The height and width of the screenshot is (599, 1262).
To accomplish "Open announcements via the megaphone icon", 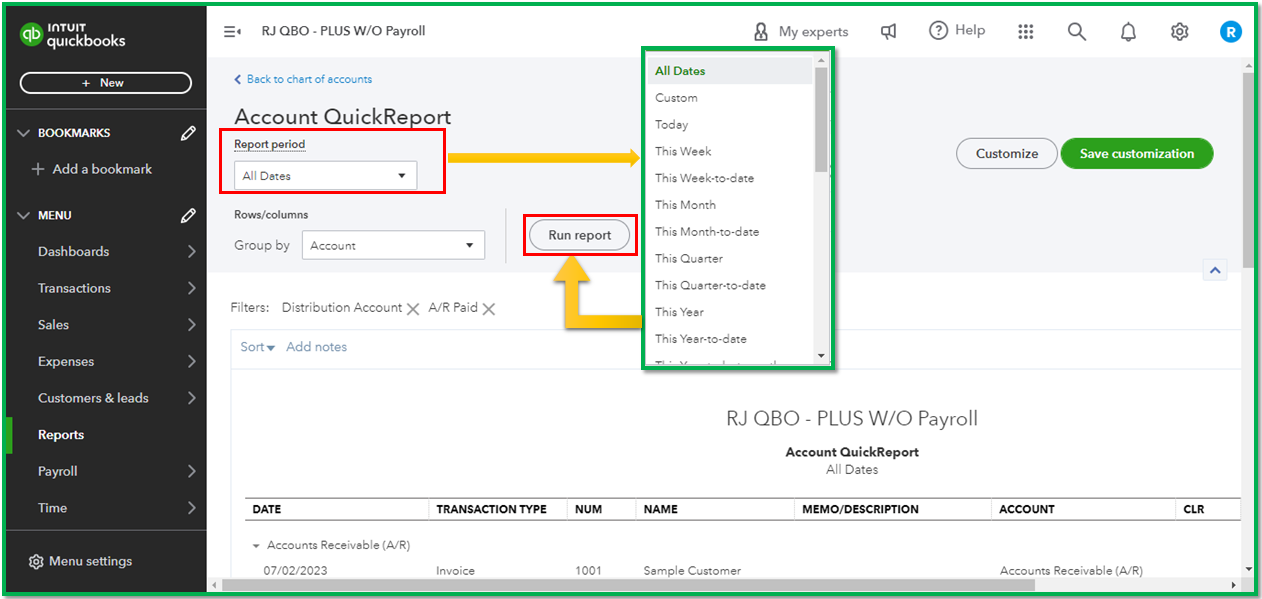I will click(888, 31).
